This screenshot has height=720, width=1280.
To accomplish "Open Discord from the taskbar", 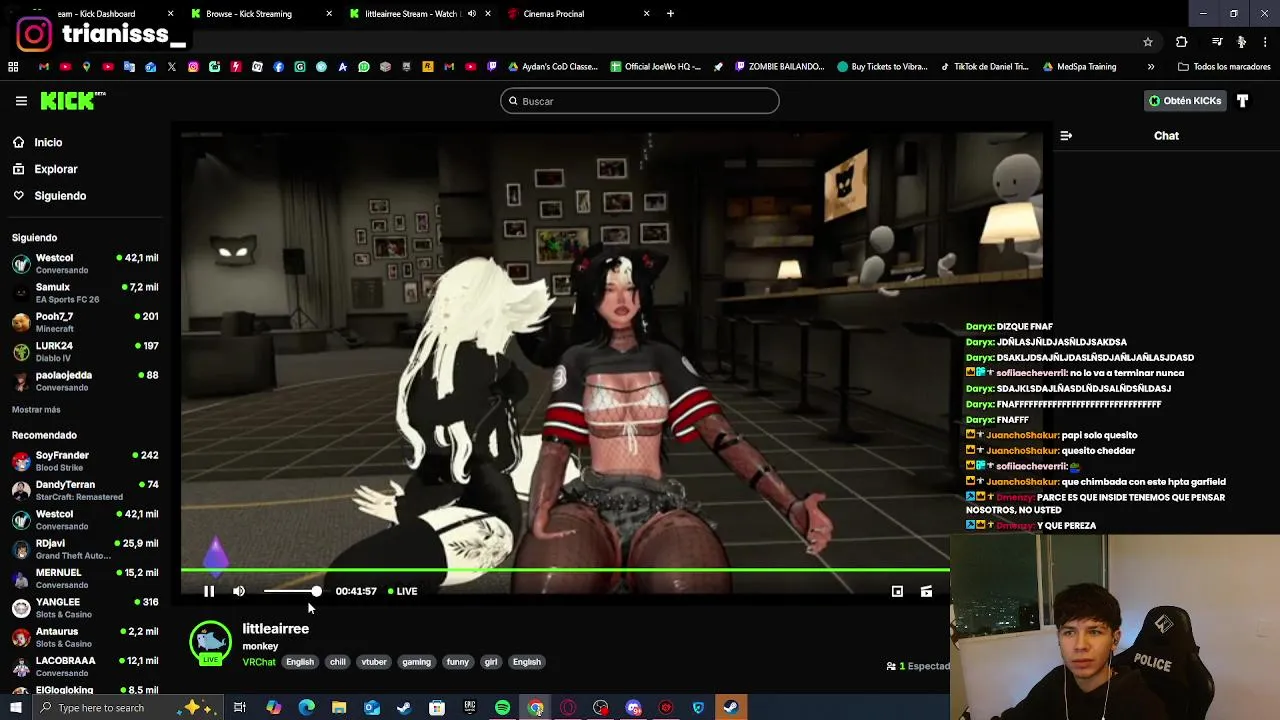I will 633,708.
